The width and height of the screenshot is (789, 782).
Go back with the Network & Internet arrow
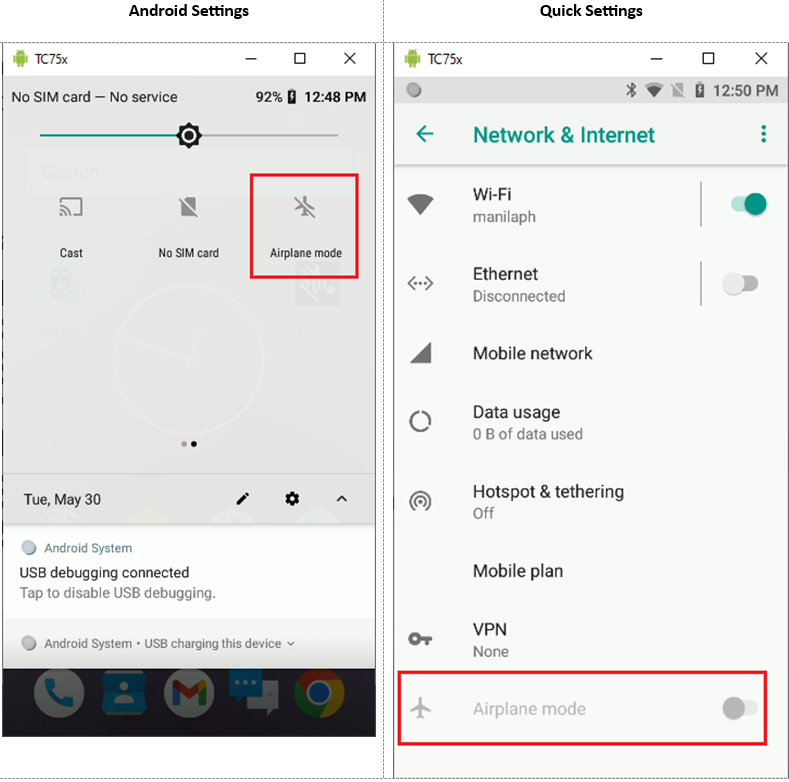point(425,134)
